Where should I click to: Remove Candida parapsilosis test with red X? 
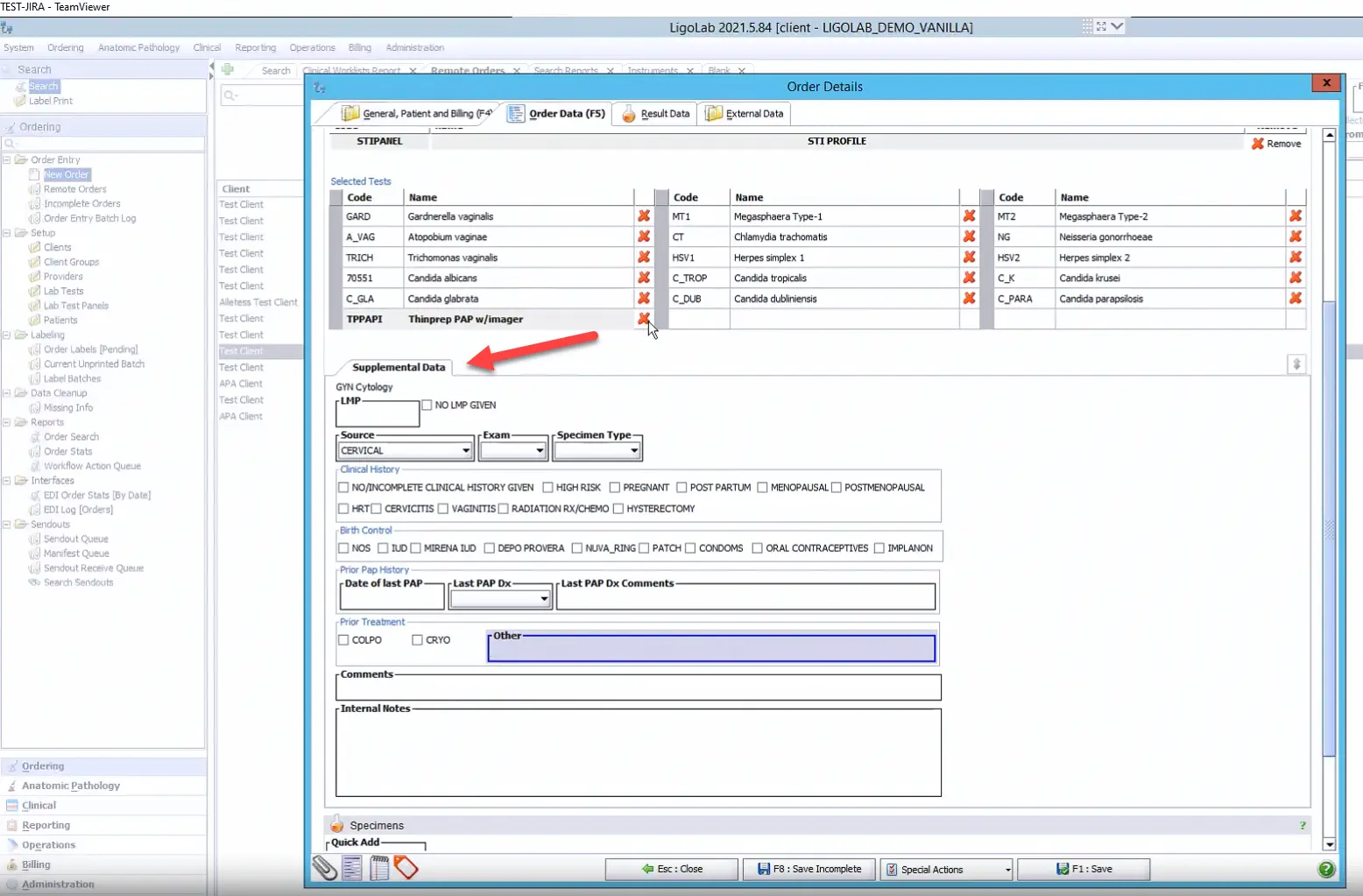pos(1296,298)
